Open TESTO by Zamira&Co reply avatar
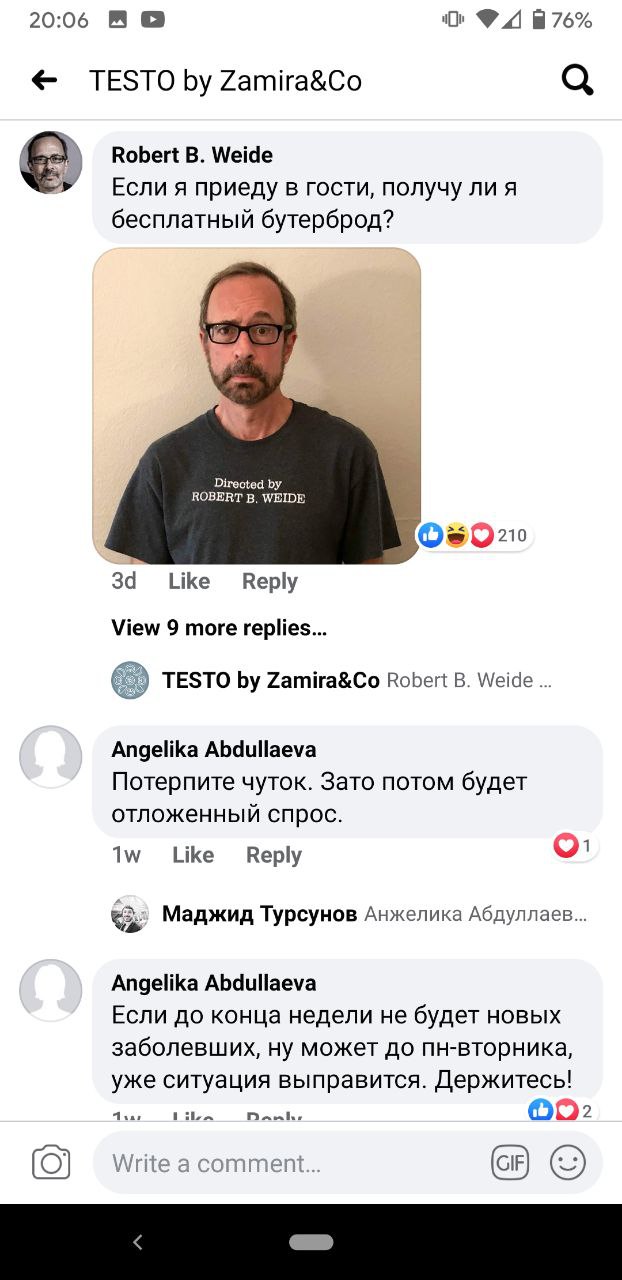622x1280 pixels. click(130, 680)
